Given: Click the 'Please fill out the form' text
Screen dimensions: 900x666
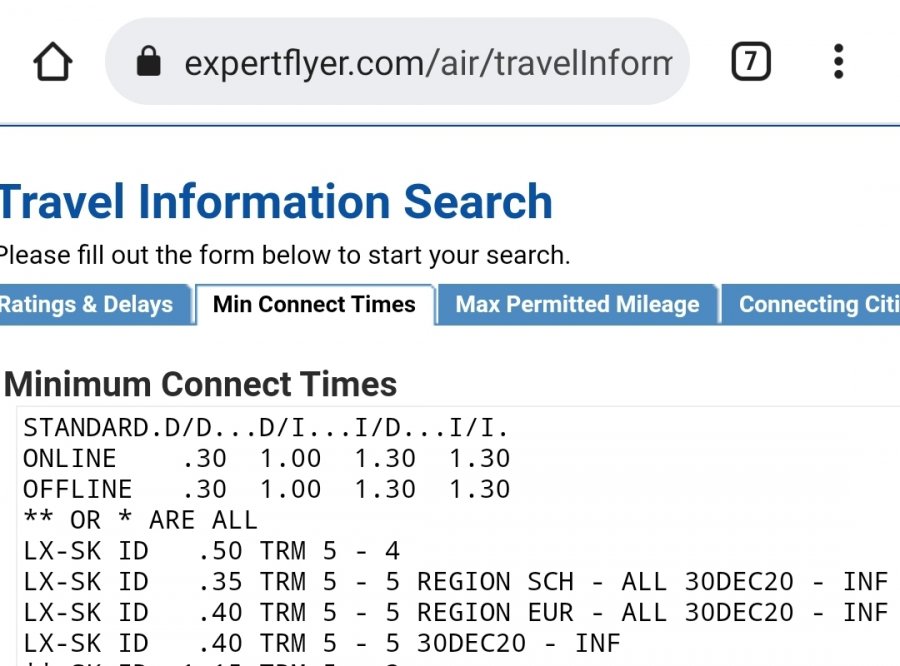Looking at the screenshot, I should click(x=284, y=255).
